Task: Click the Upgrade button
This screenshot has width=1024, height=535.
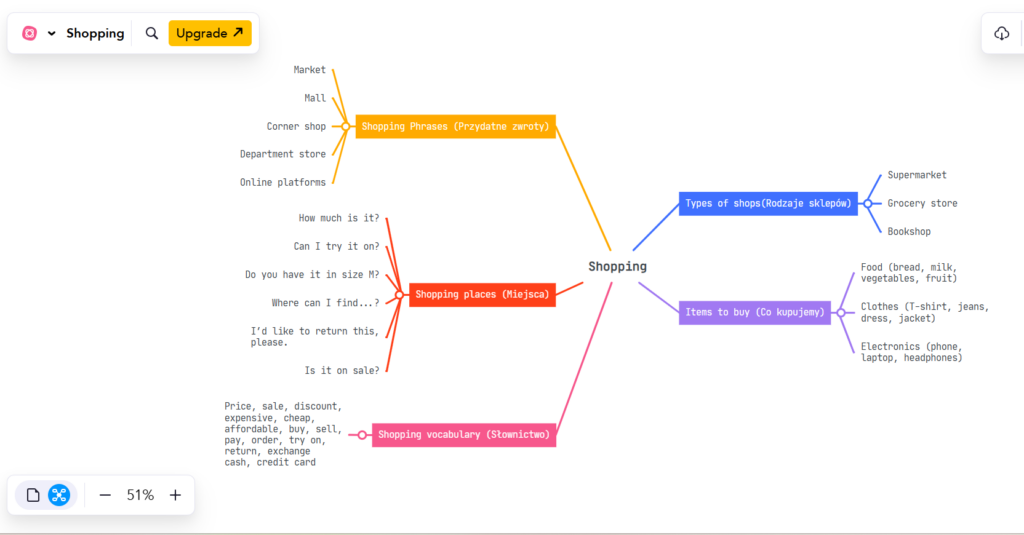Action: (x=209, y=33)
